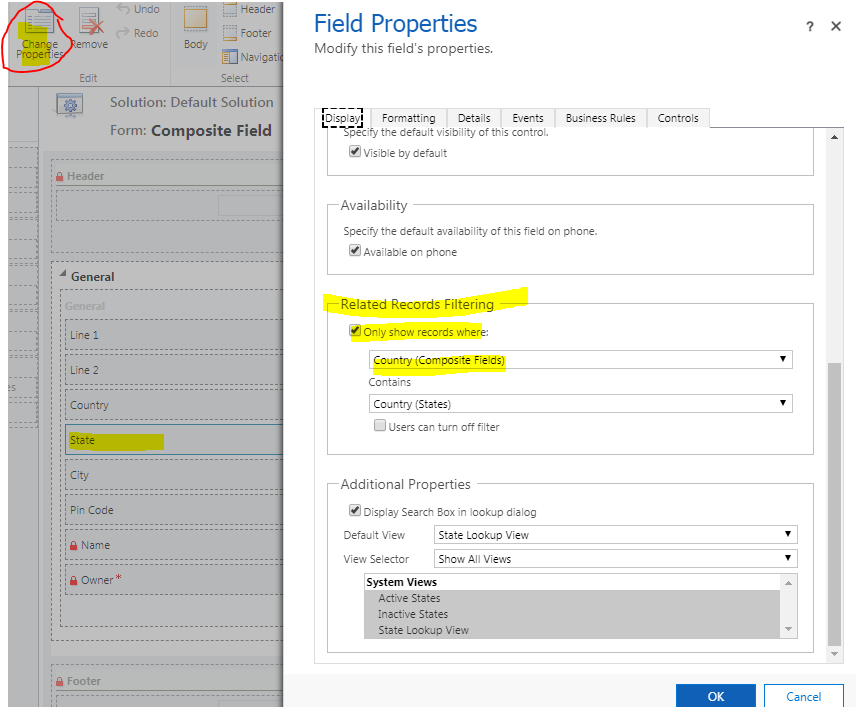Image resolution: width=856 pixels, height=707 pixels.
Task: Click the Undo arrow icon
Action: pyautogui.click(x=123, y=10)
